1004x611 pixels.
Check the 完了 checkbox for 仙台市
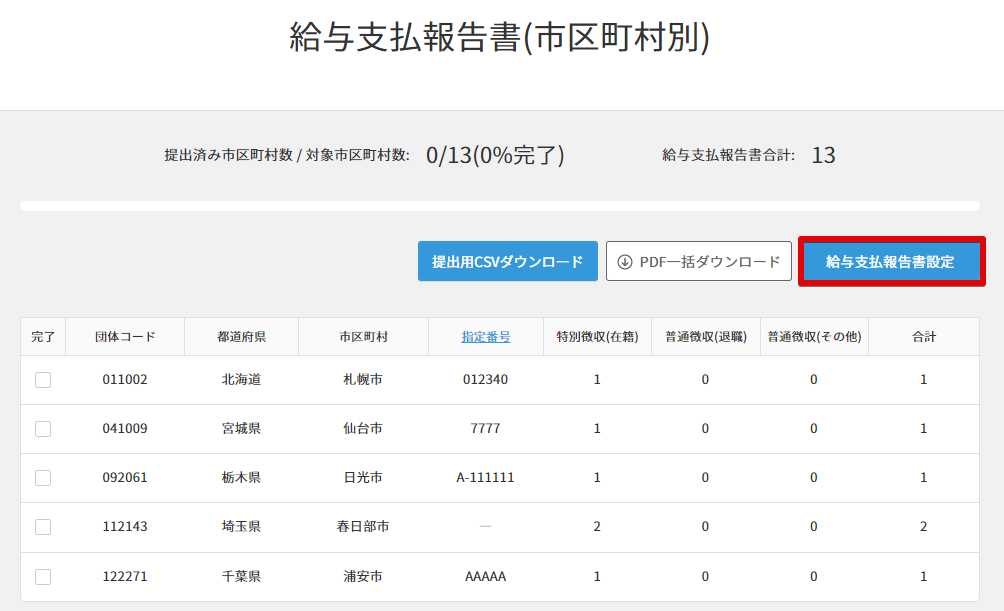pos(43,429)
